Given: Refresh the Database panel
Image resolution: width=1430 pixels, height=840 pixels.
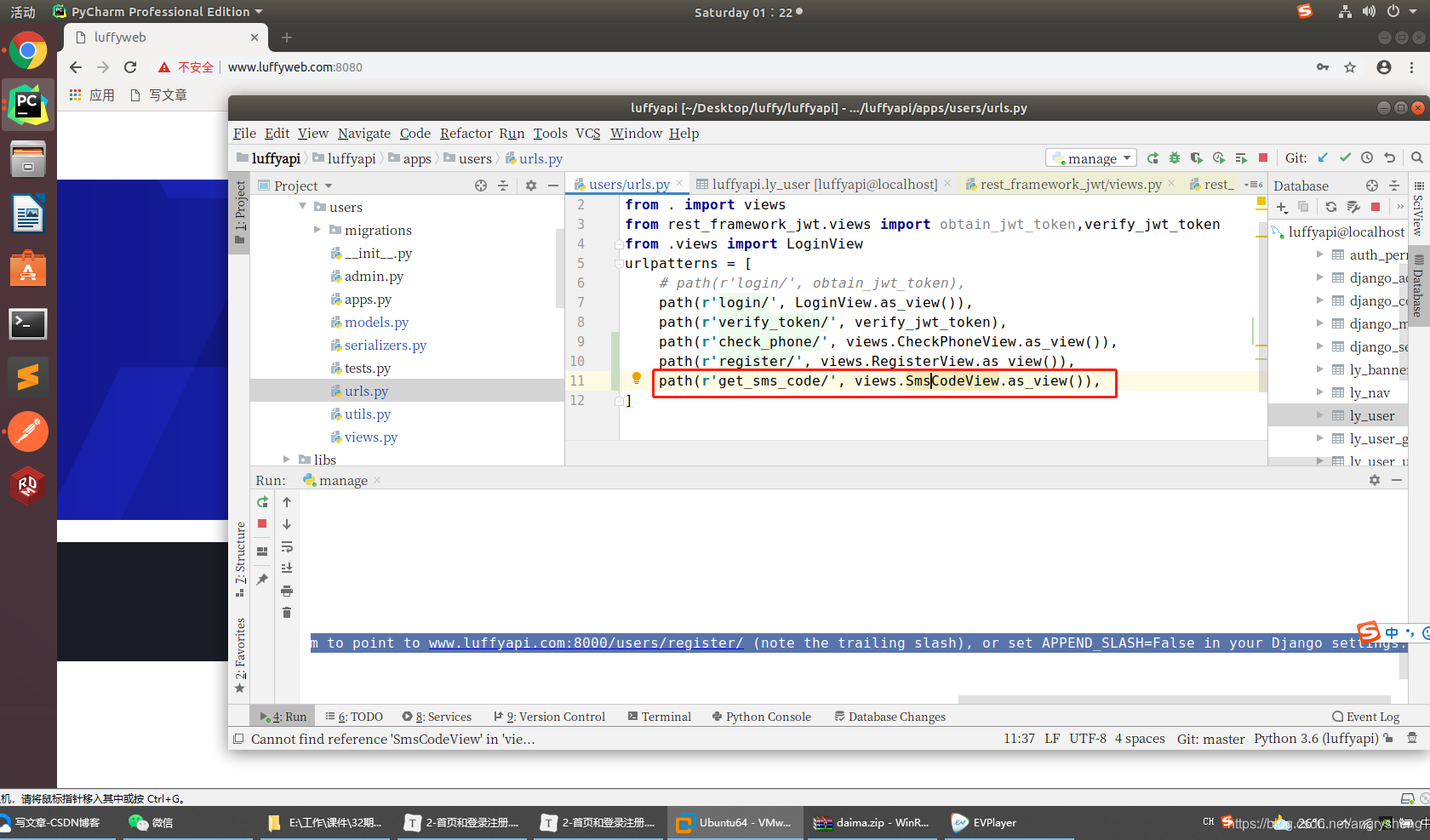Looking at the screenshot, I should click(x=1331, y=208).
